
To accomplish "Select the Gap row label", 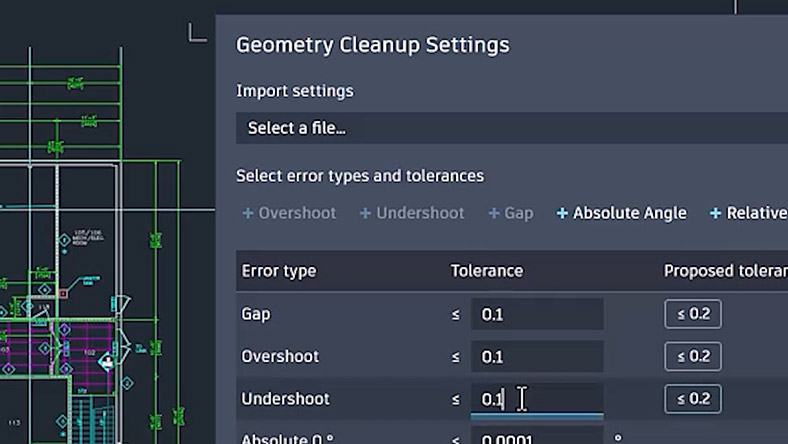I will pos(256,314).
